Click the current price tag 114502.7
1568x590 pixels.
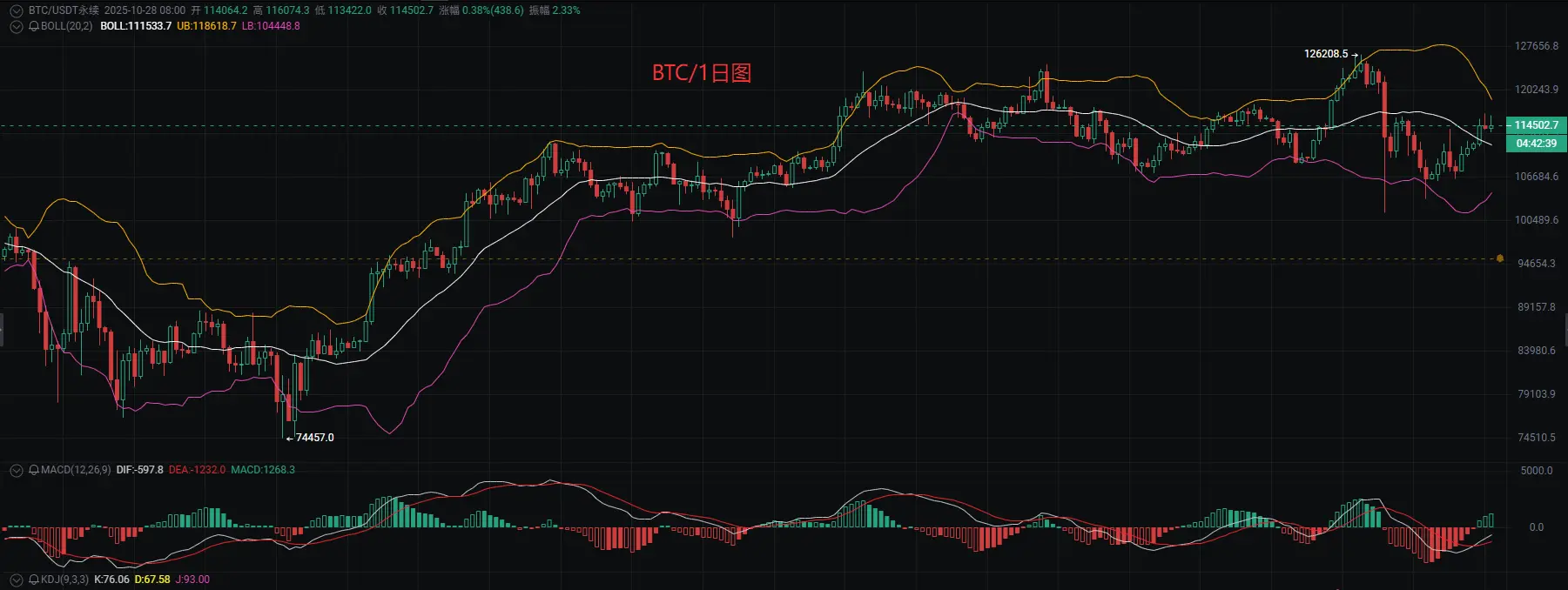(1537, 125)
